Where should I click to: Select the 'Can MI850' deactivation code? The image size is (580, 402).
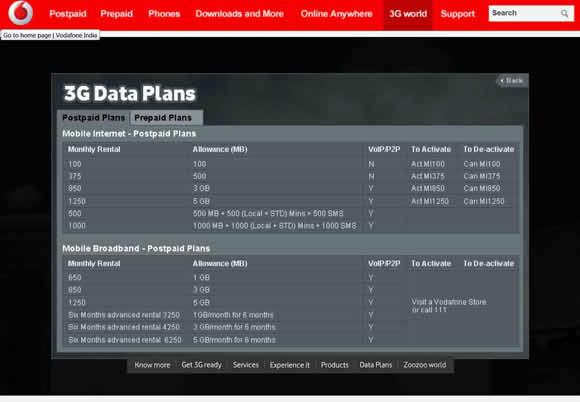tap(482, 188)
